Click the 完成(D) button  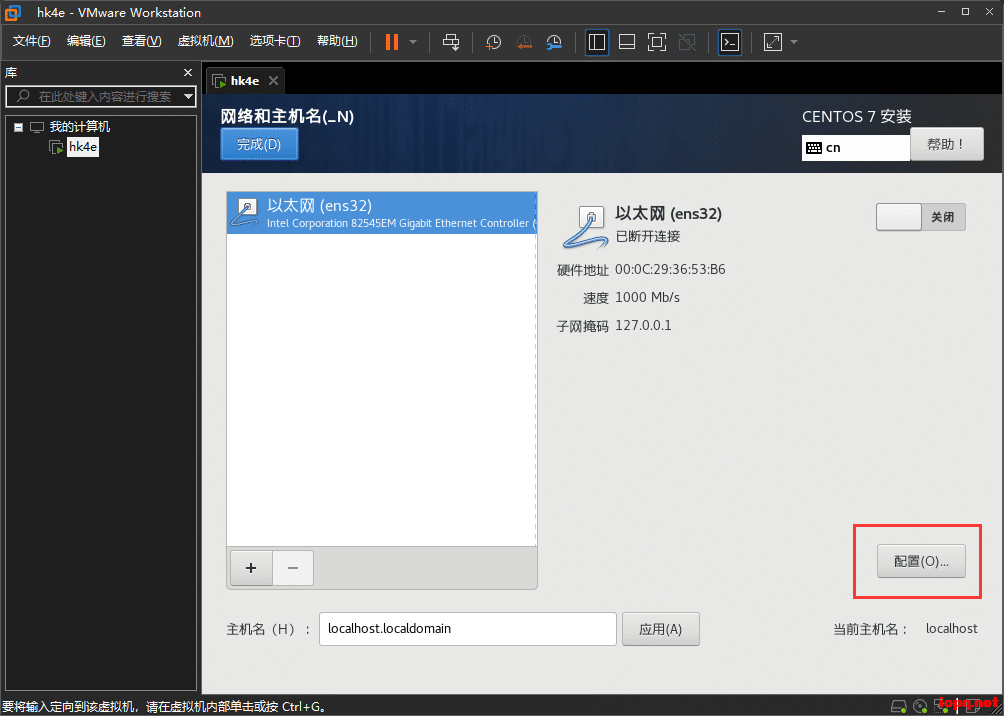pyautogui.click(x=258, y=144)
